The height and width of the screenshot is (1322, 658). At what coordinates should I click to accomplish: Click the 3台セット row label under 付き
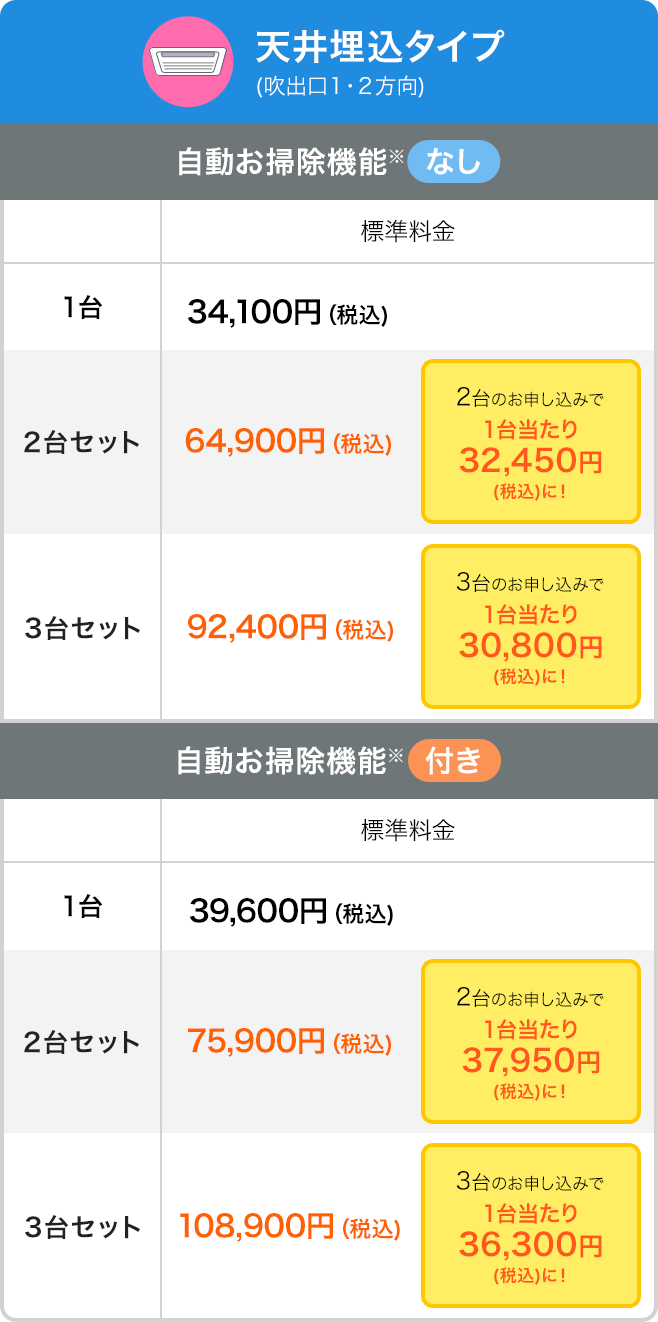(82, 1227)
